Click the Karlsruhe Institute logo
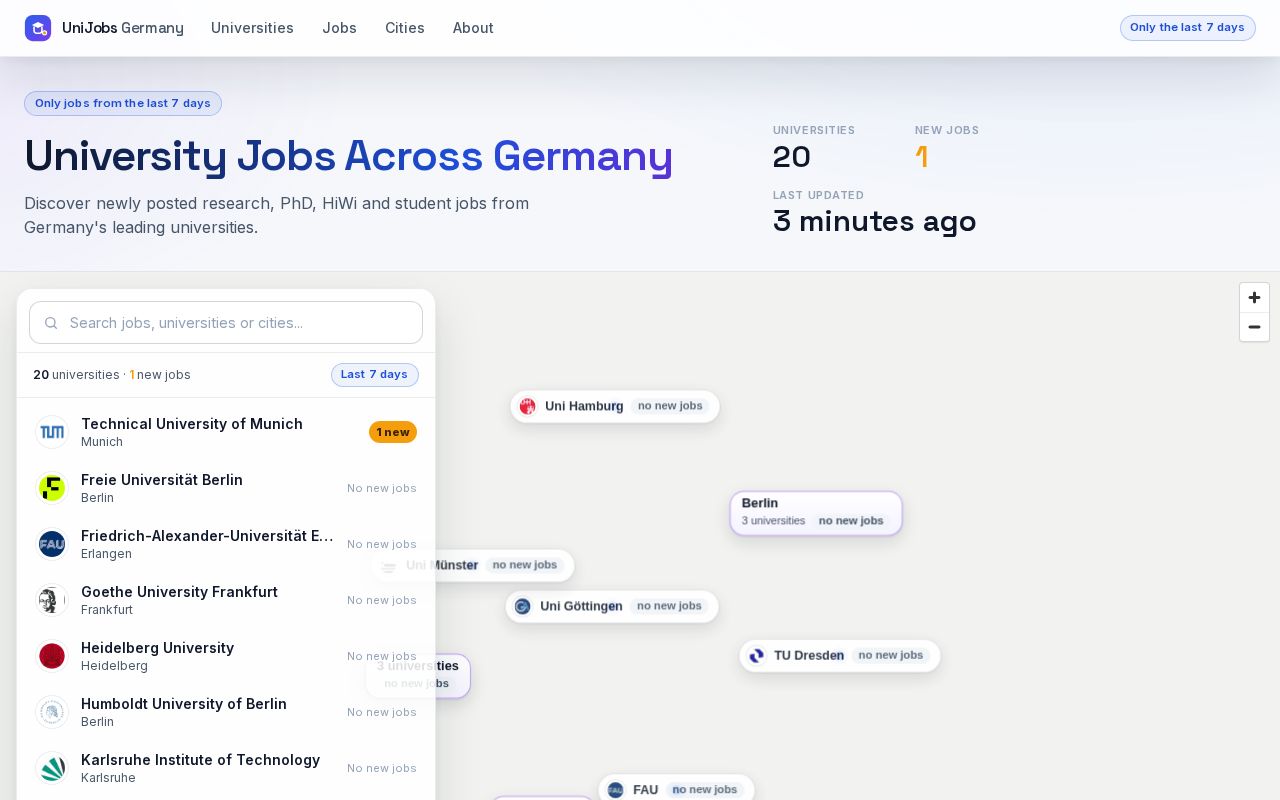This screenshot has width=1280, height=800. 52,768
